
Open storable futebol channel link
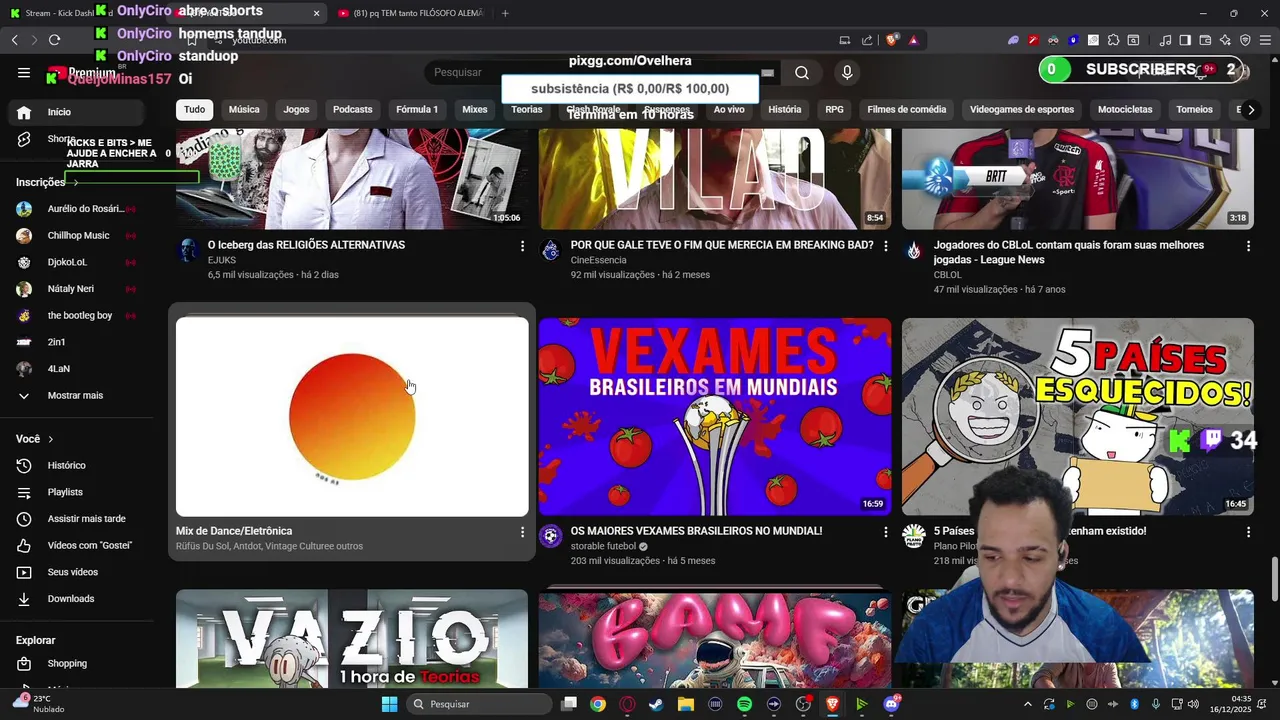pyautogui.click(x=603, y=546)
